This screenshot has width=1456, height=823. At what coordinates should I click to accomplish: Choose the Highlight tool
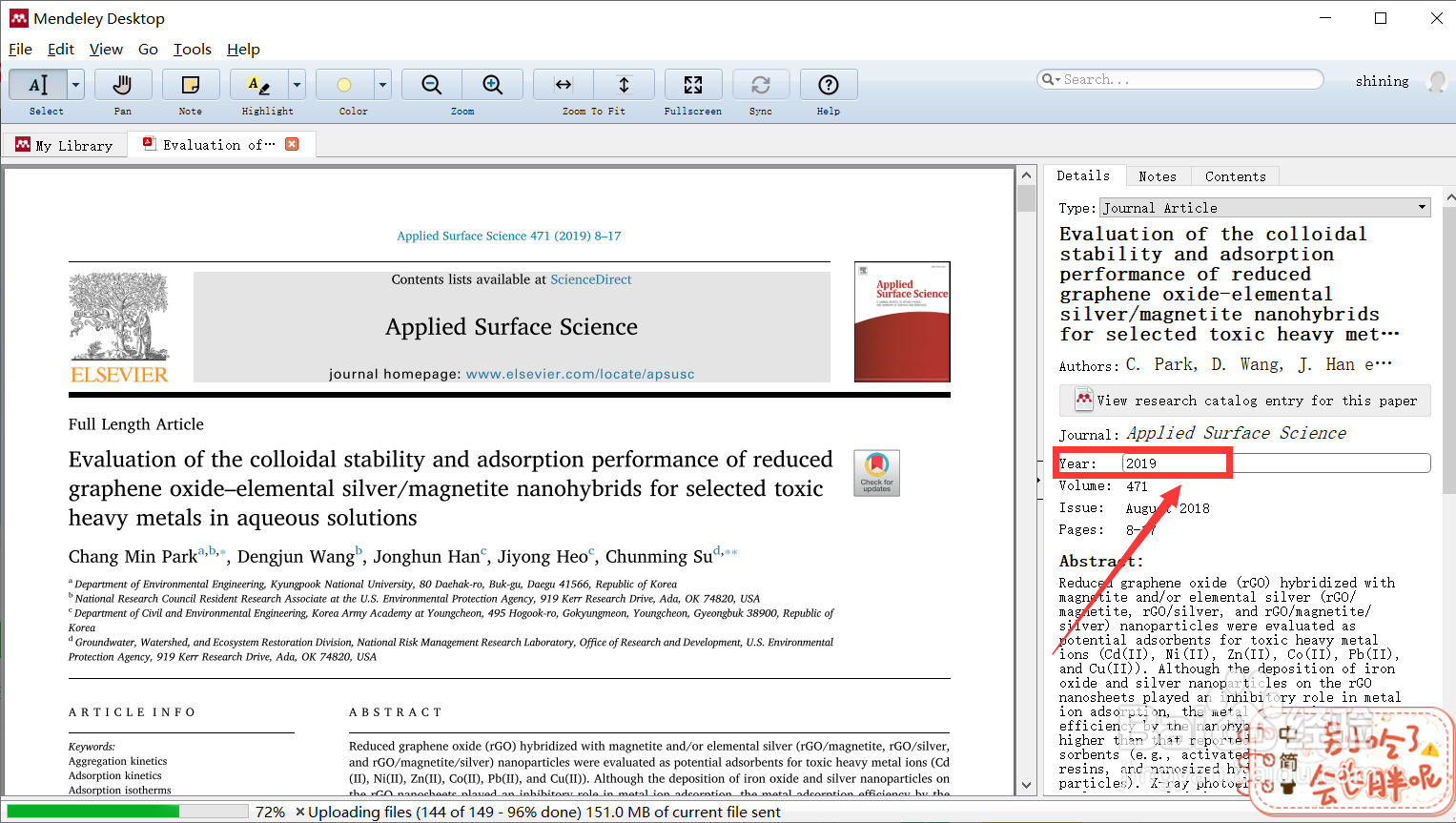pyautogui.click(x=258, y=85)
